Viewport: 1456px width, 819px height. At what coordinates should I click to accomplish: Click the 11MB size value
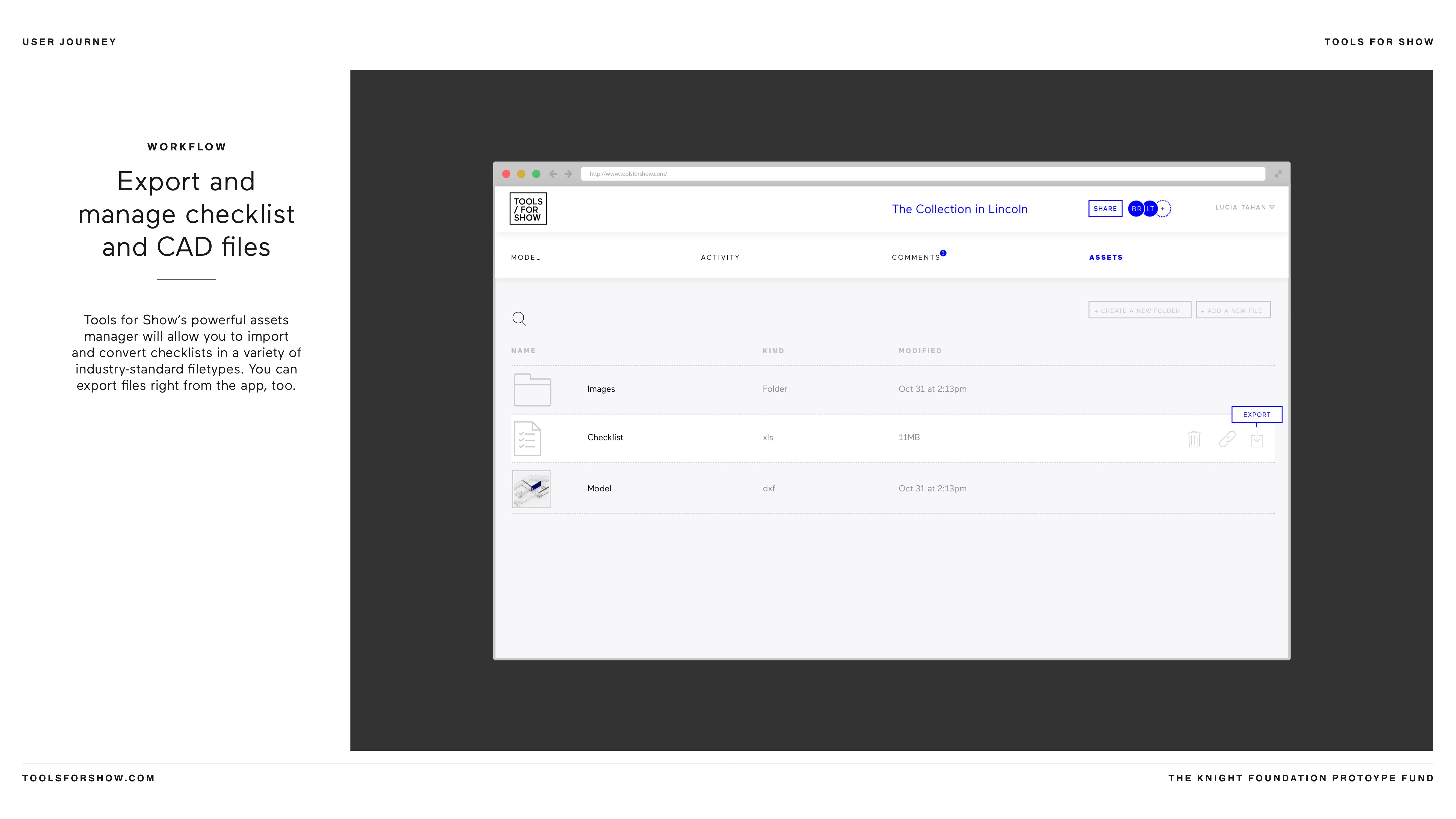coord(909,437)
